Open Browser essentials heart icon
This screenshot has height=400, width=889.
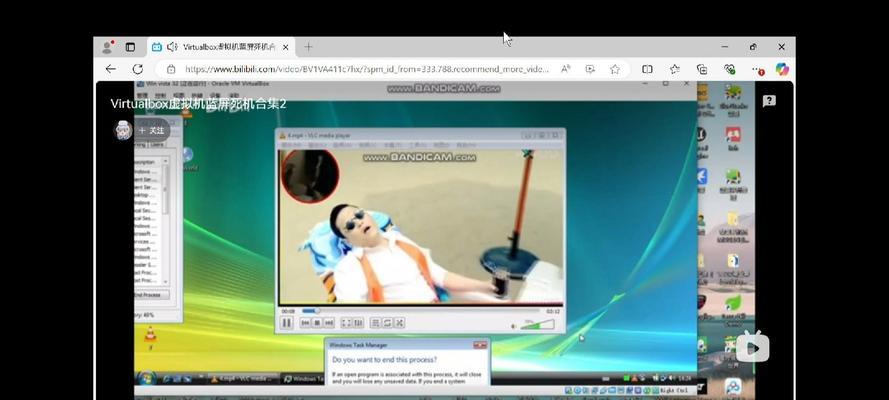coord(730,69)
